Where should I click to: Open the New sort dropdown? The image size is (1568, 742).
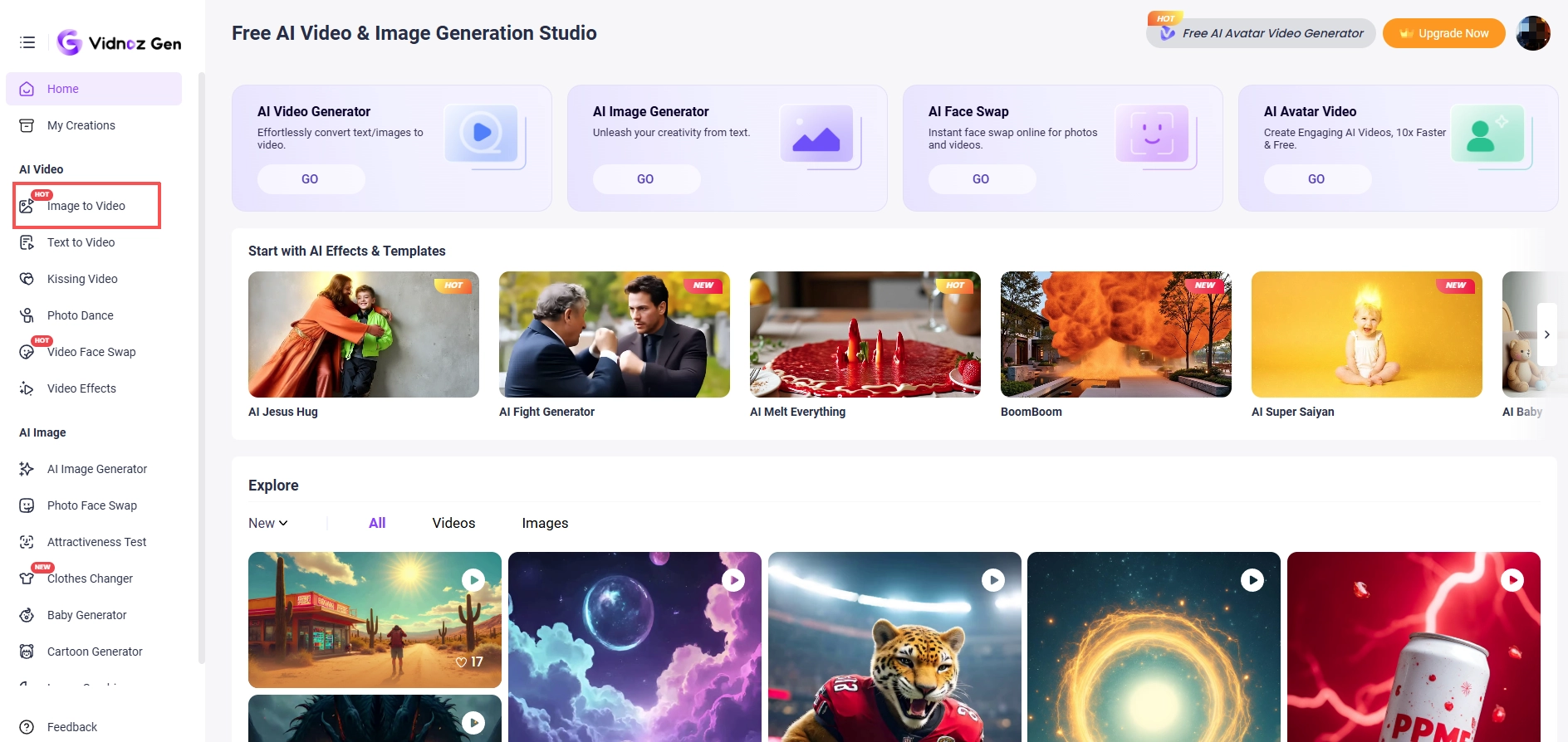coord(268,523)
